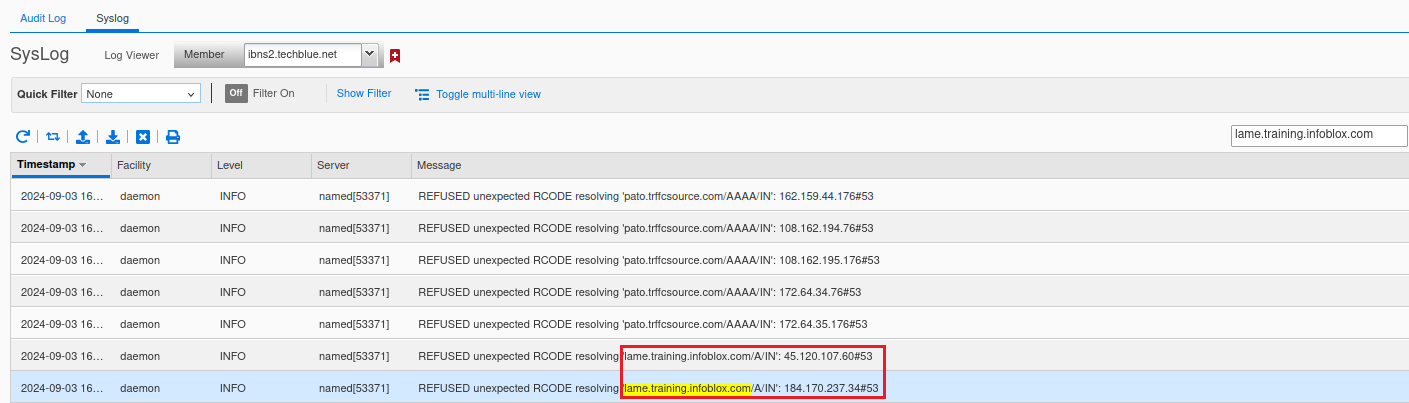Screen dimensions: 1409x403
Task: Click the multi-line view list icon
Action: (422, 94)
